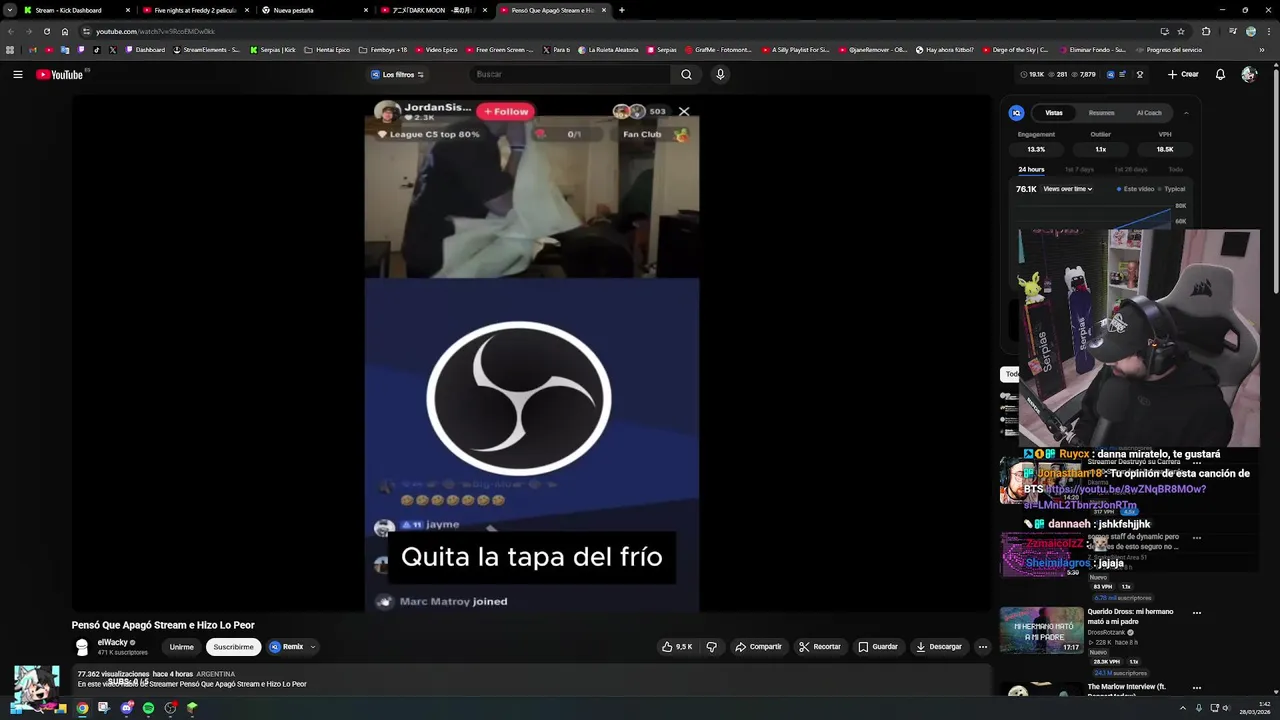Toggle Este video series in chart
1280x720 pixels.
[1136, 189]
